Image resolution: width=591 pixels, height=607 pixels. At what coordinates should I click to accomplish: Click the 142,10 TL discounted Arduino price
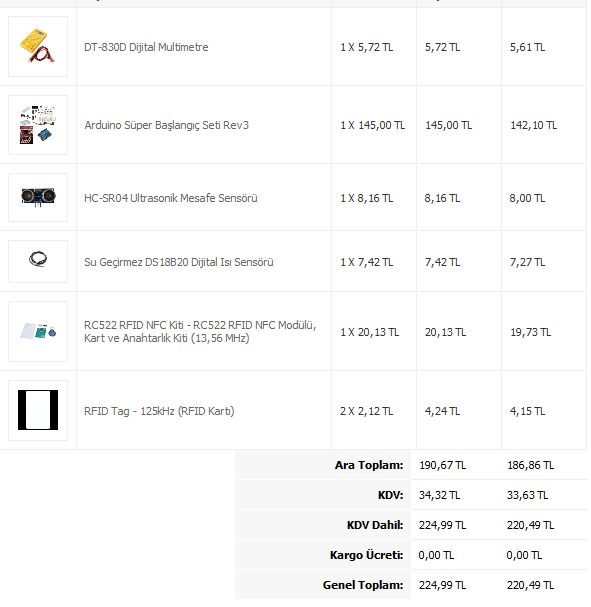[x=533, y=125]
